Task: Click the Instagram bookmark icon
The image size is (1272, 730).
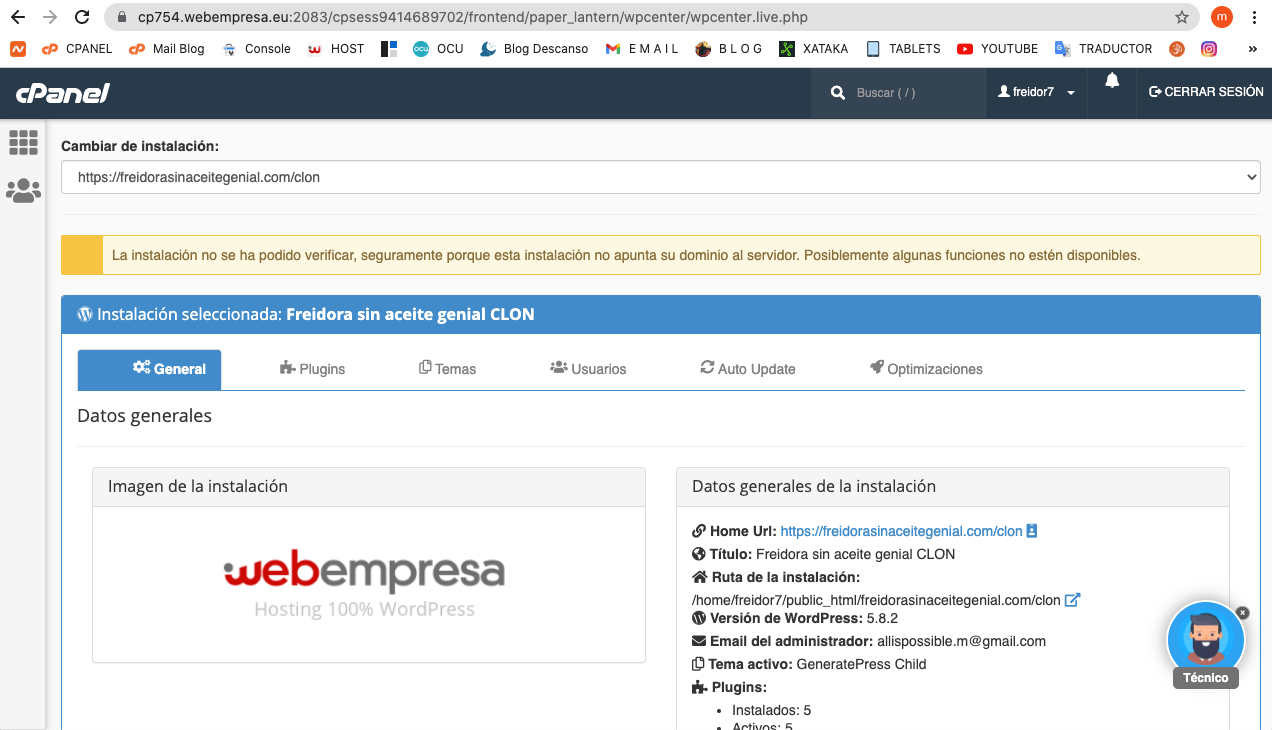Action: [x=1209, y=48]
